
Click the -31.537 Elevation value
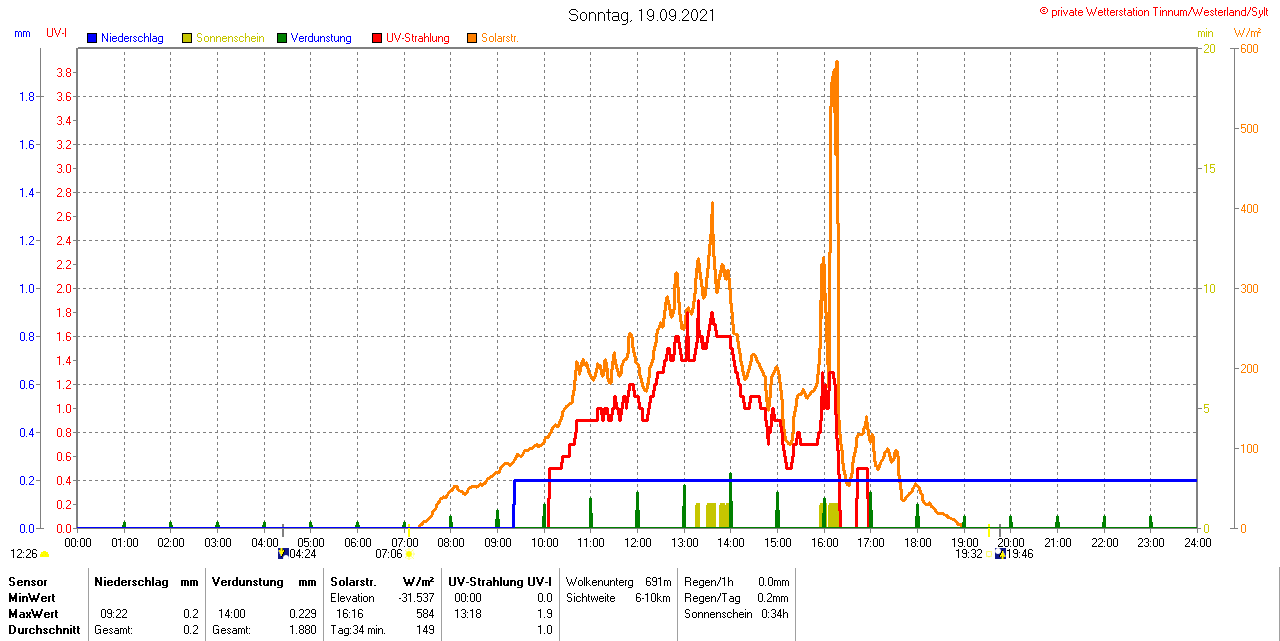pyautogui.click(x=415, y=597)
